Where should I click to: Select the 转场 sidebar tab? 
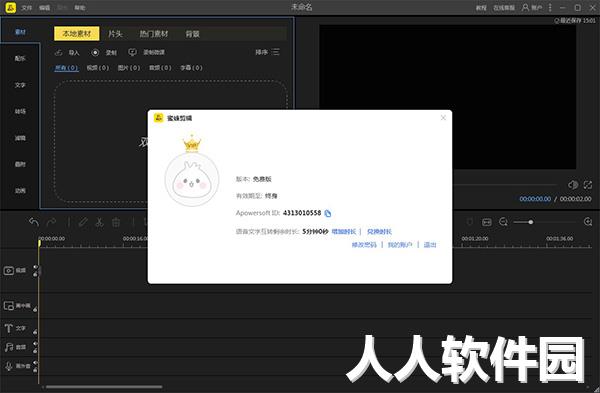(x=20, y=111)
